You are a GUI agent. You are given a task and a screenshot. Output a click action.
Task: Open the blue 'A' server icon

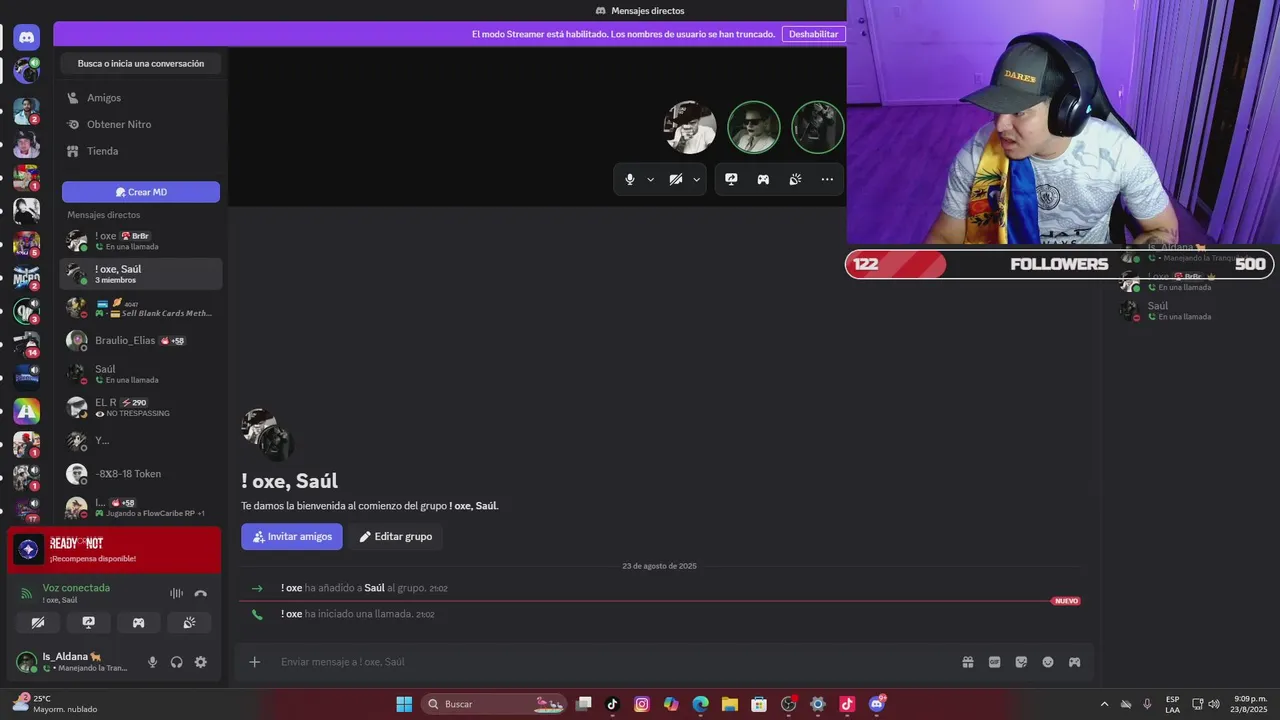tap(27, 410)
